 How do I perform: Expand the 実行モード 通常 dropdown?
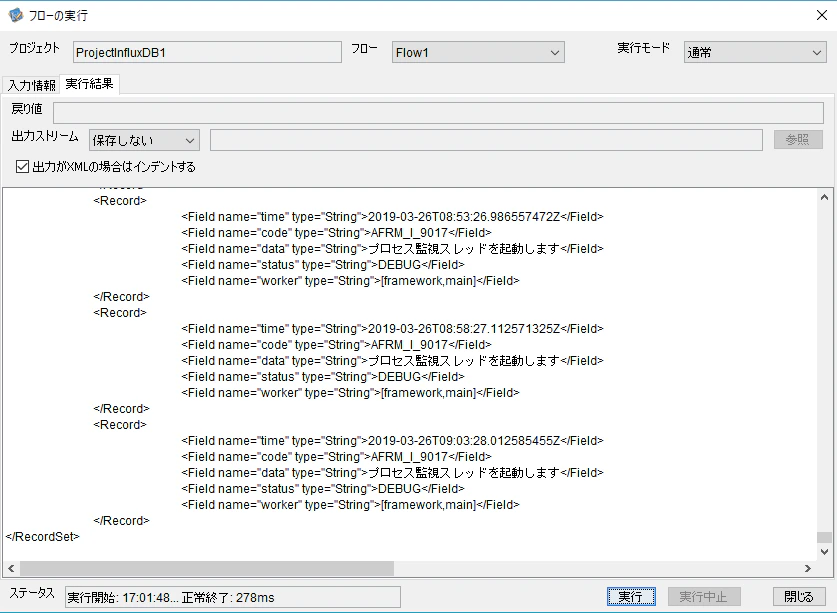[755, 52]
